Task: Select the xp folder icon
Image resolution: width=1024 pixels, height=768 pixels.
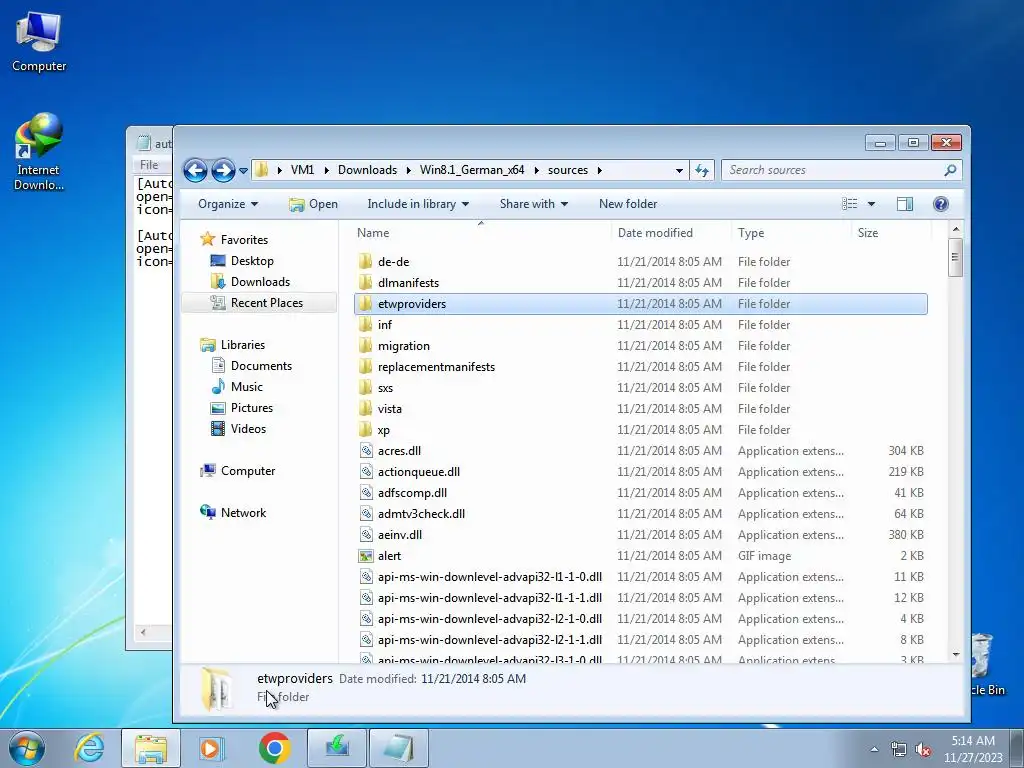Action: pyautogui.click(x=366, y=430)
